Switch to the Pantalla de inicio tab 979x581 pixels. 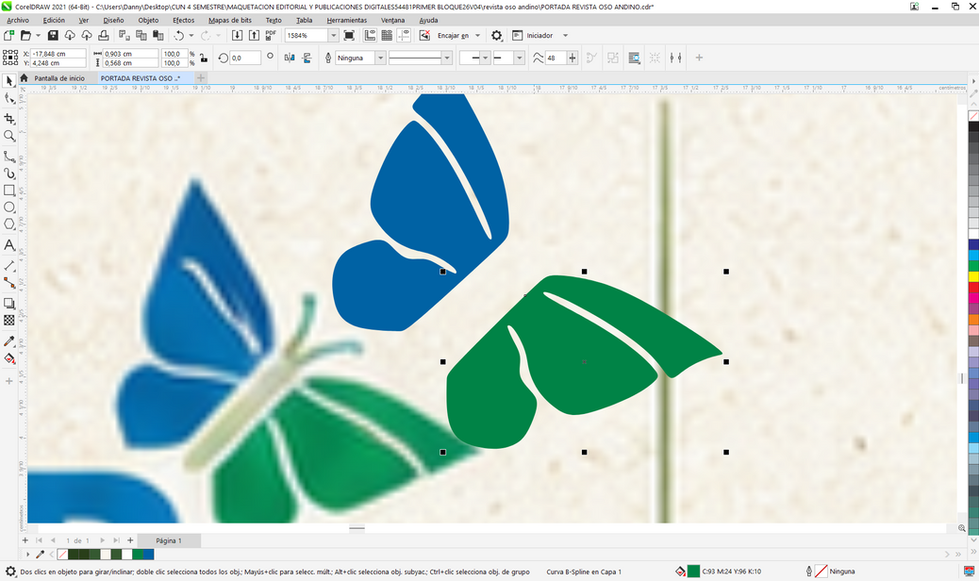point(59,79)
